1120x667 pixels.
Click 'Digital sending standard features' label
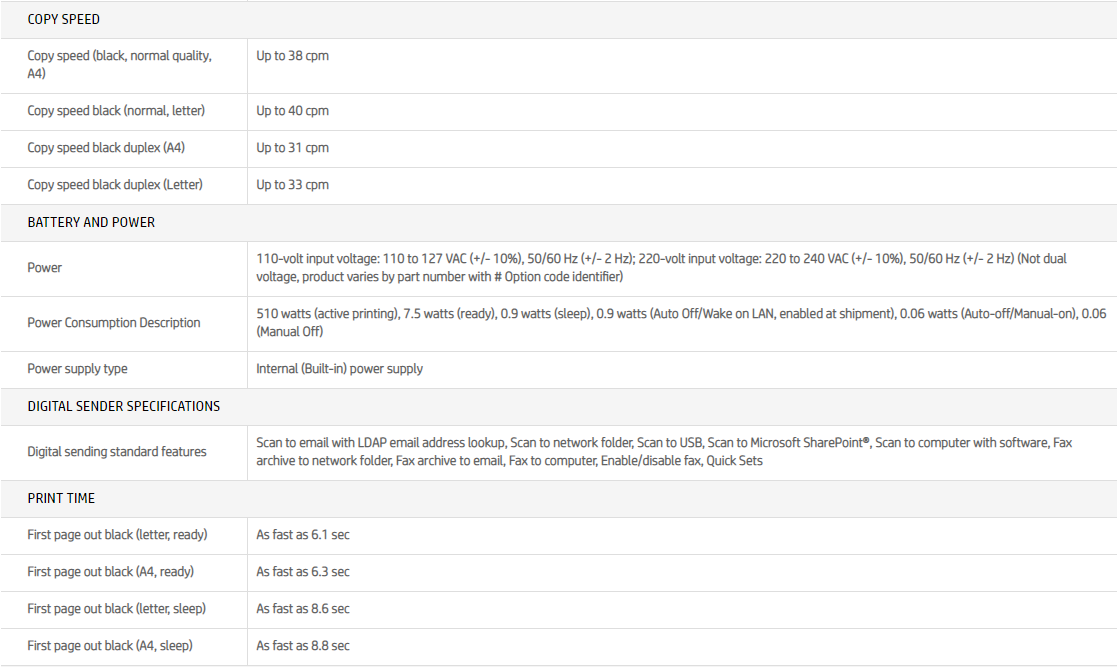coord(116,451)
